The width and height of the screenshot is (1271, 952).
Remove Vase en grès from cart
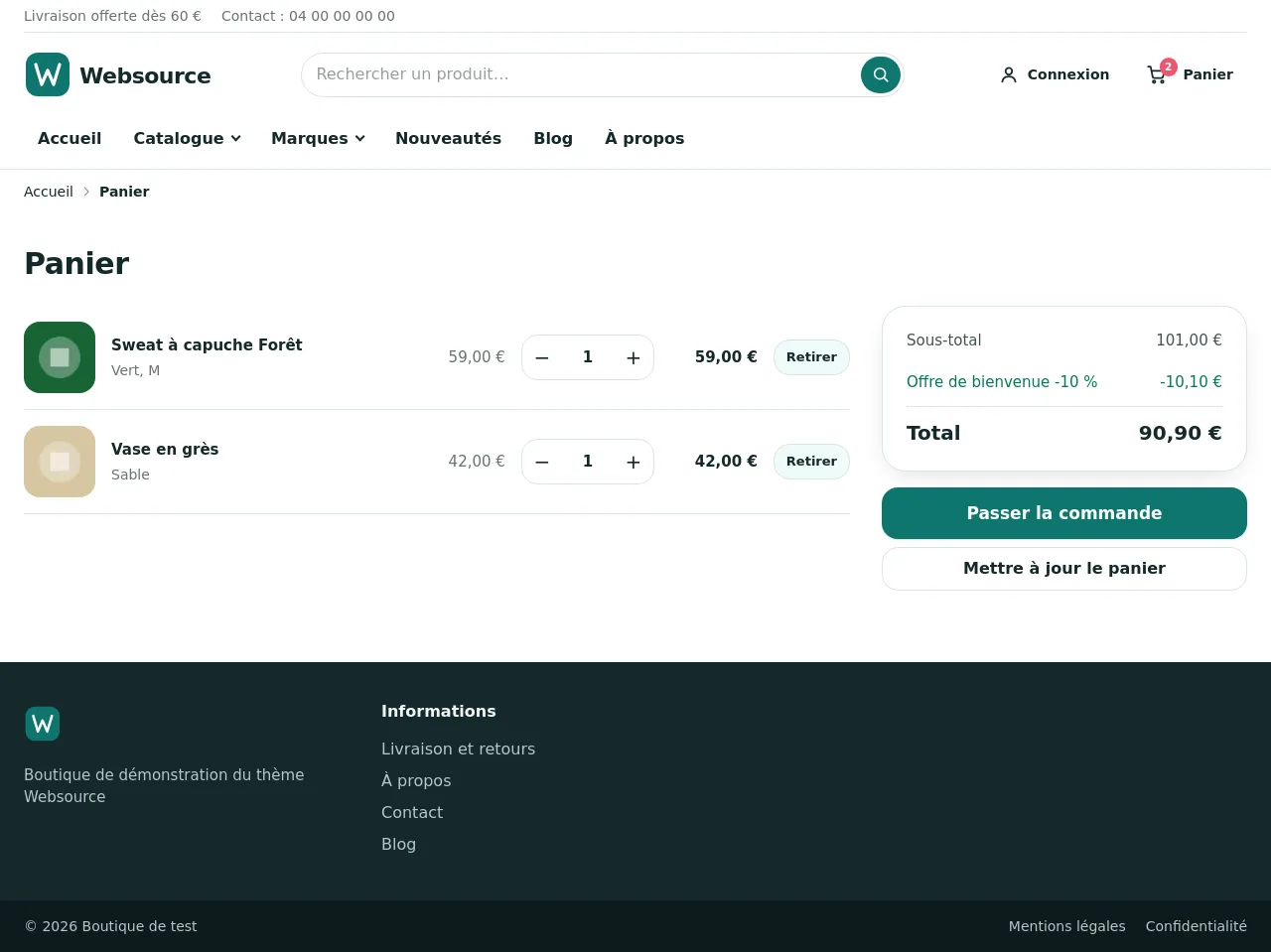811,462
